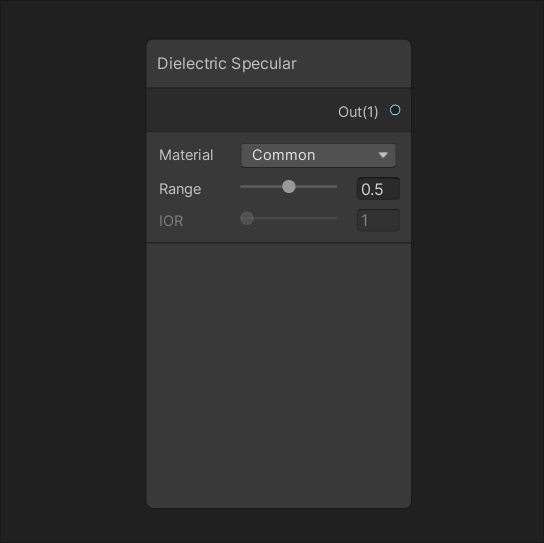Viewport: 544px width, 543px height.
Task: Click the Common text in the Material selector
Action: pyautogui.click(x=283, y=155)
